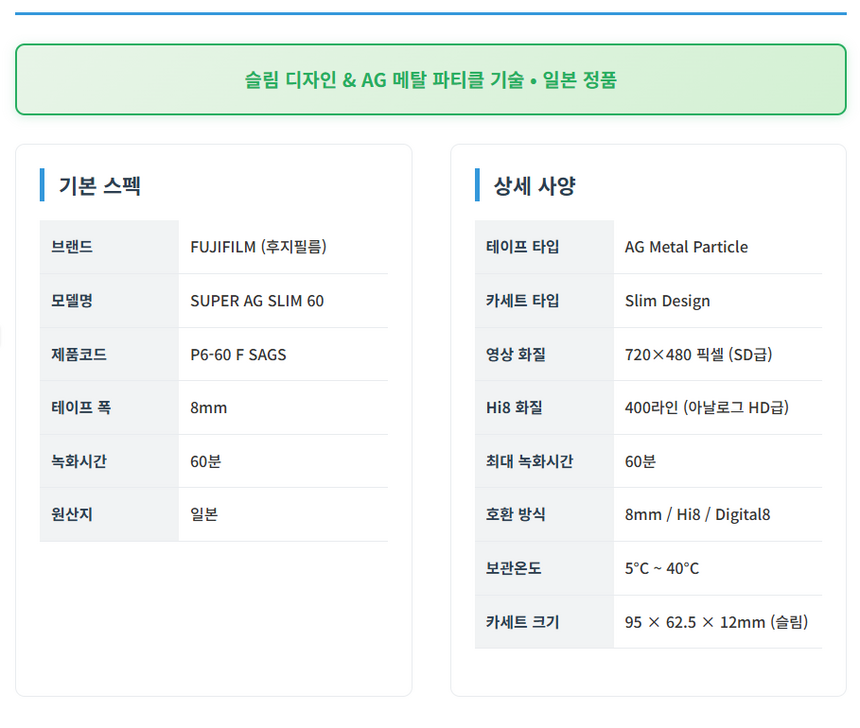860x728 pixels.
Task: Click the 상세 사양 section heading
Action: tap(534, 185)
